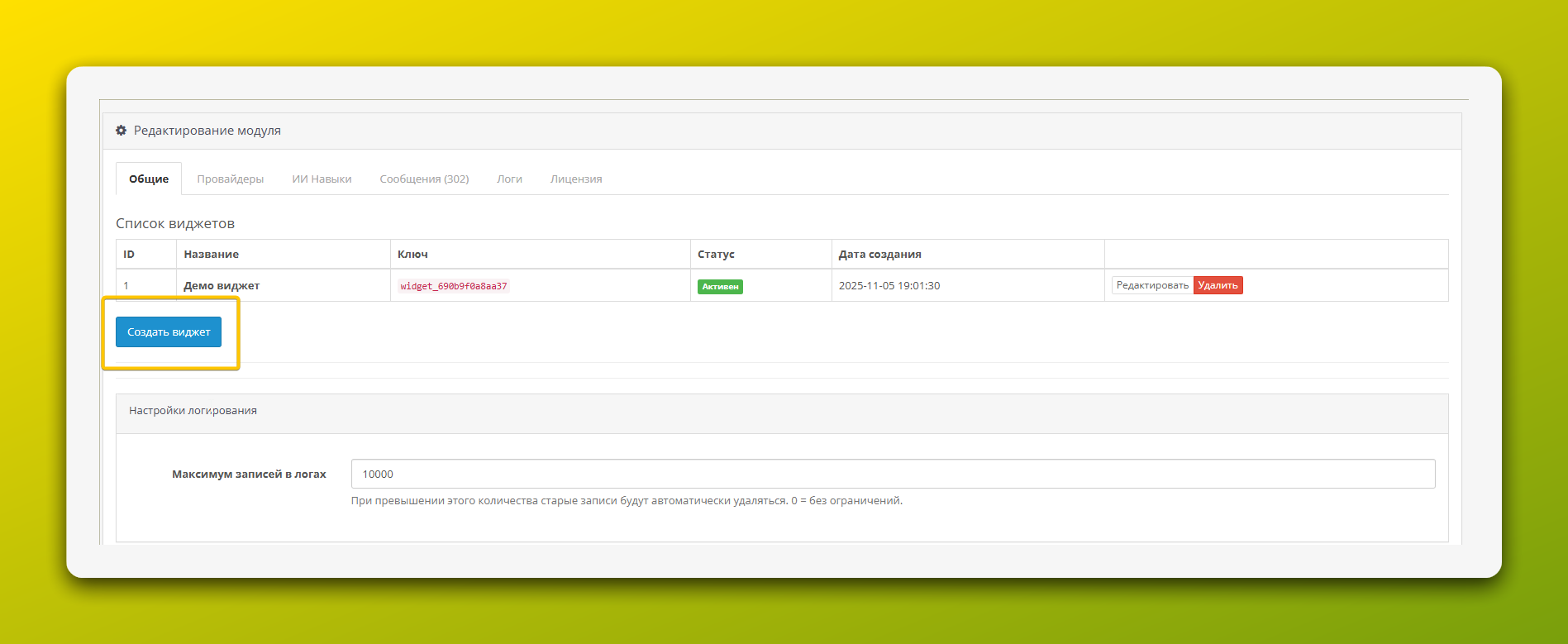Go to the Сообщения (302) tab
The image size is (1568, 644).
tap(424, 179)
